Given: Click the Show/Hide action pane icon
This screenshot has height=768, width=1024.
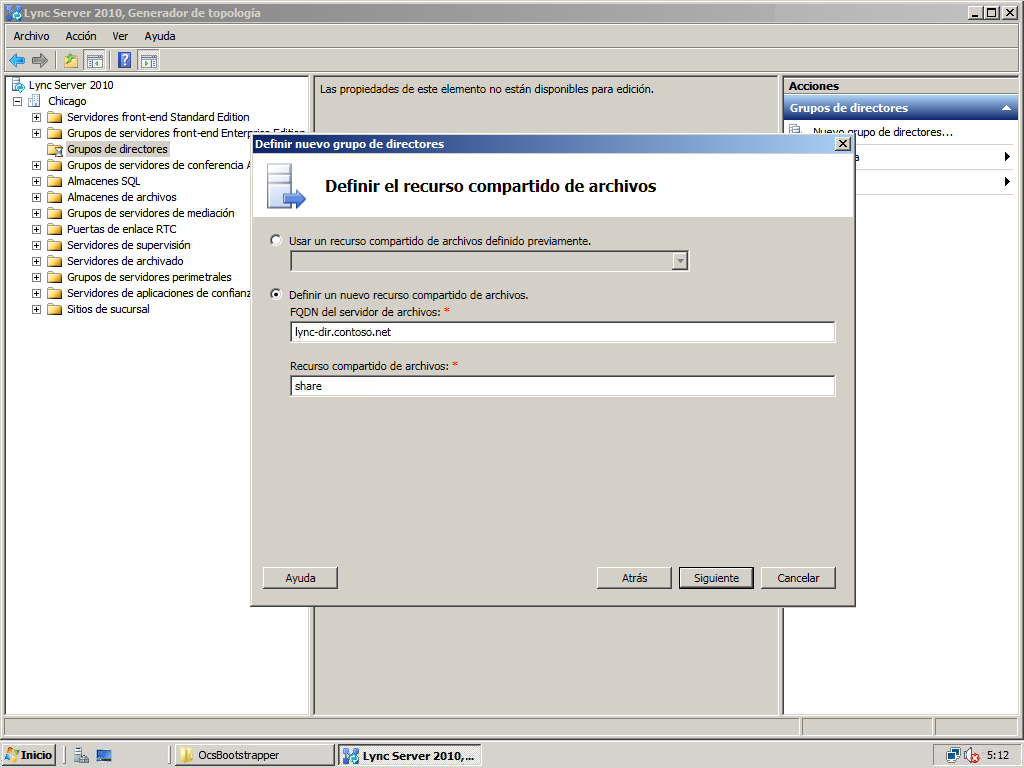Looking at the screenshot, I should (x=149, y=61).
